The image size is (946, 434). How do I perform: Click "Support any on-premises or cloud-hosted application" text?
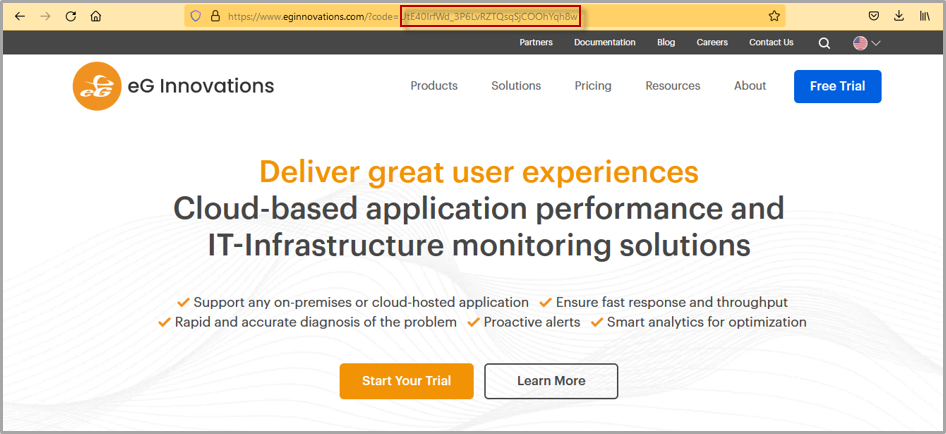[361, 302]
